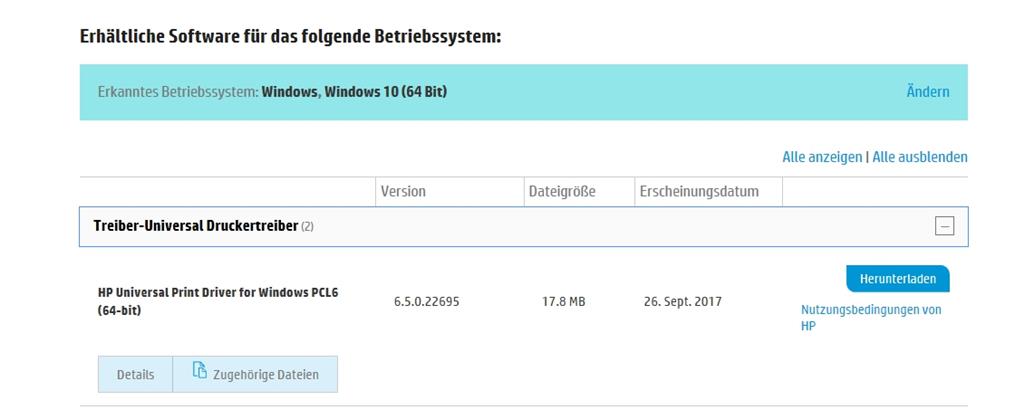Open the Zugehörige Dateien tab
The image size is (1024, 409).
pyautogui.click(x=255, y=374)
